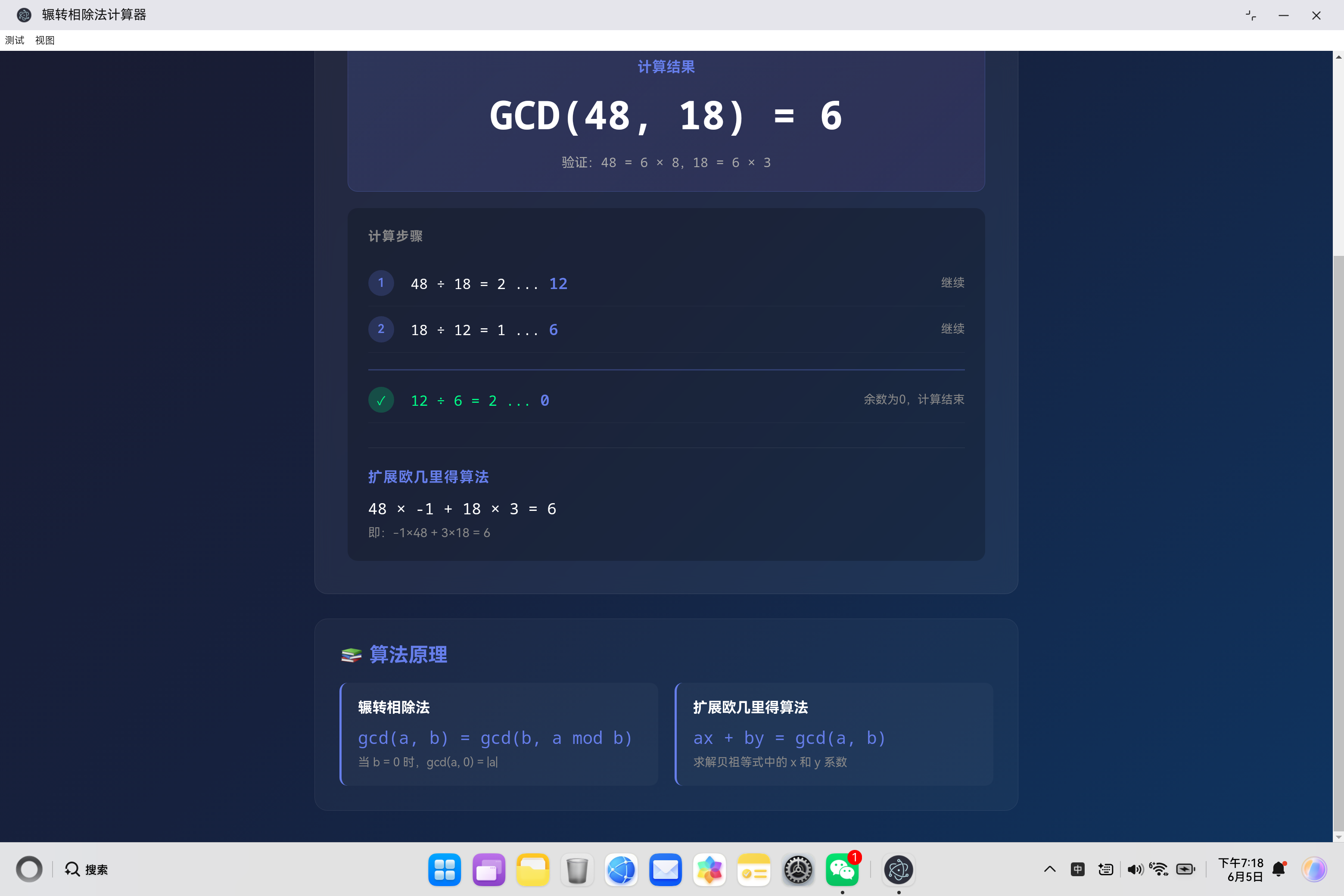The height and width of the screenshot is (896, 1344).
Task: Click the launcher circle in the taskbar
Action: (x=29, y=869)
